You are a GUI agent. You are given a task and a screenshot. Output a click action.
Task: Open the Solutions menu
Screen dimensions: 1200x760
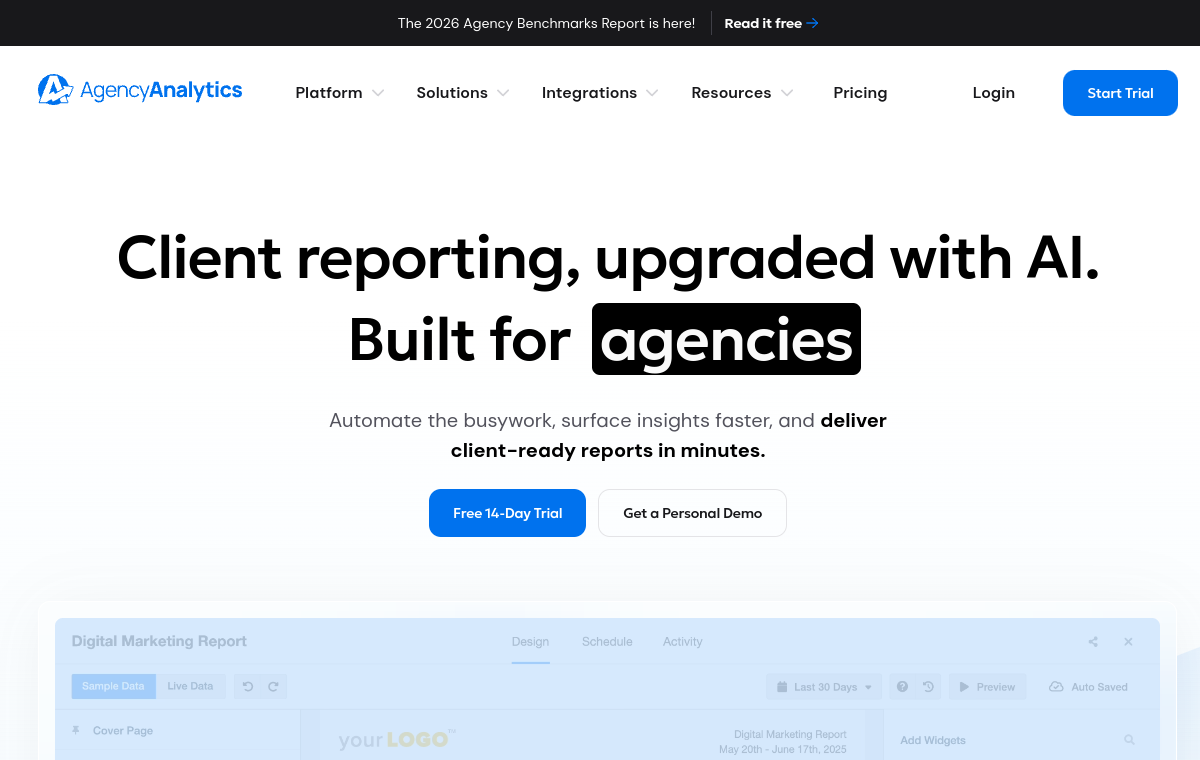[452, 93]
